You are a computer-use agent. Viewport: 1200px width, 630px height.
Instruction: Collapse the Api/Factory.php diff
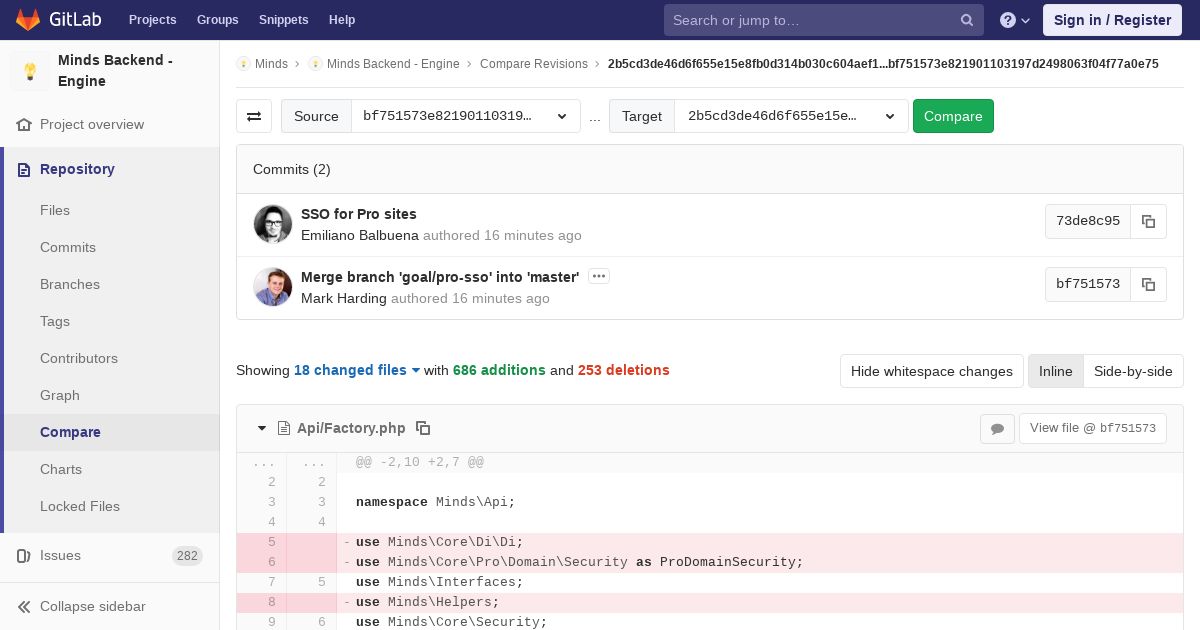click(262, 428)
